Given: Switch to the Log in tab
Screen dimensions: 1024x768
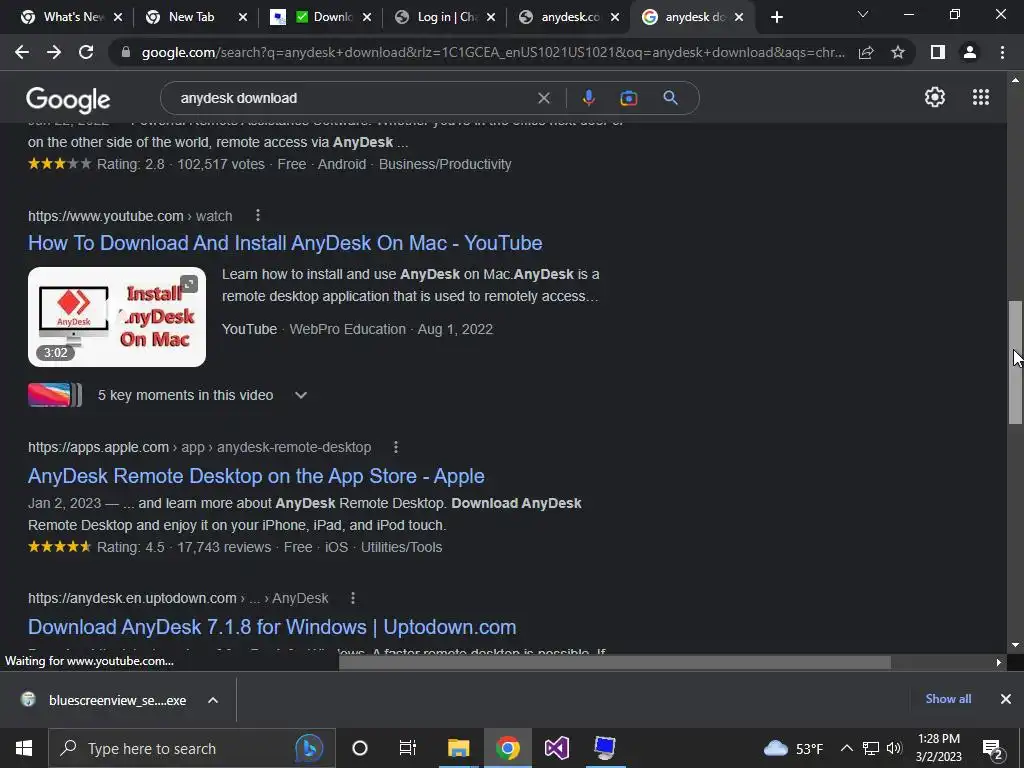Looking at the screenshot, I should tap(444, 18).
